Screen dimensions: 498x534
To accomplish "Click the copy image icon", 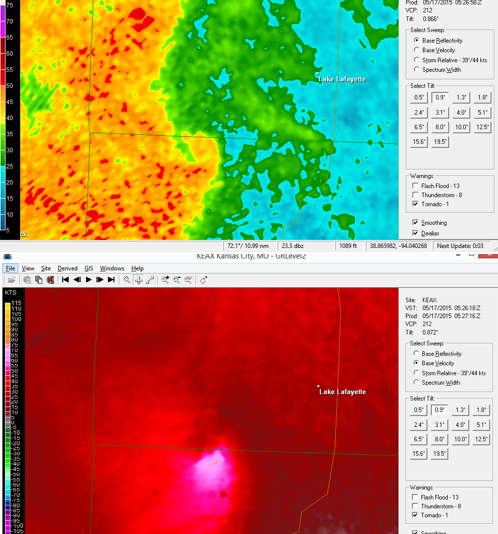I will (x=39, y=280).
